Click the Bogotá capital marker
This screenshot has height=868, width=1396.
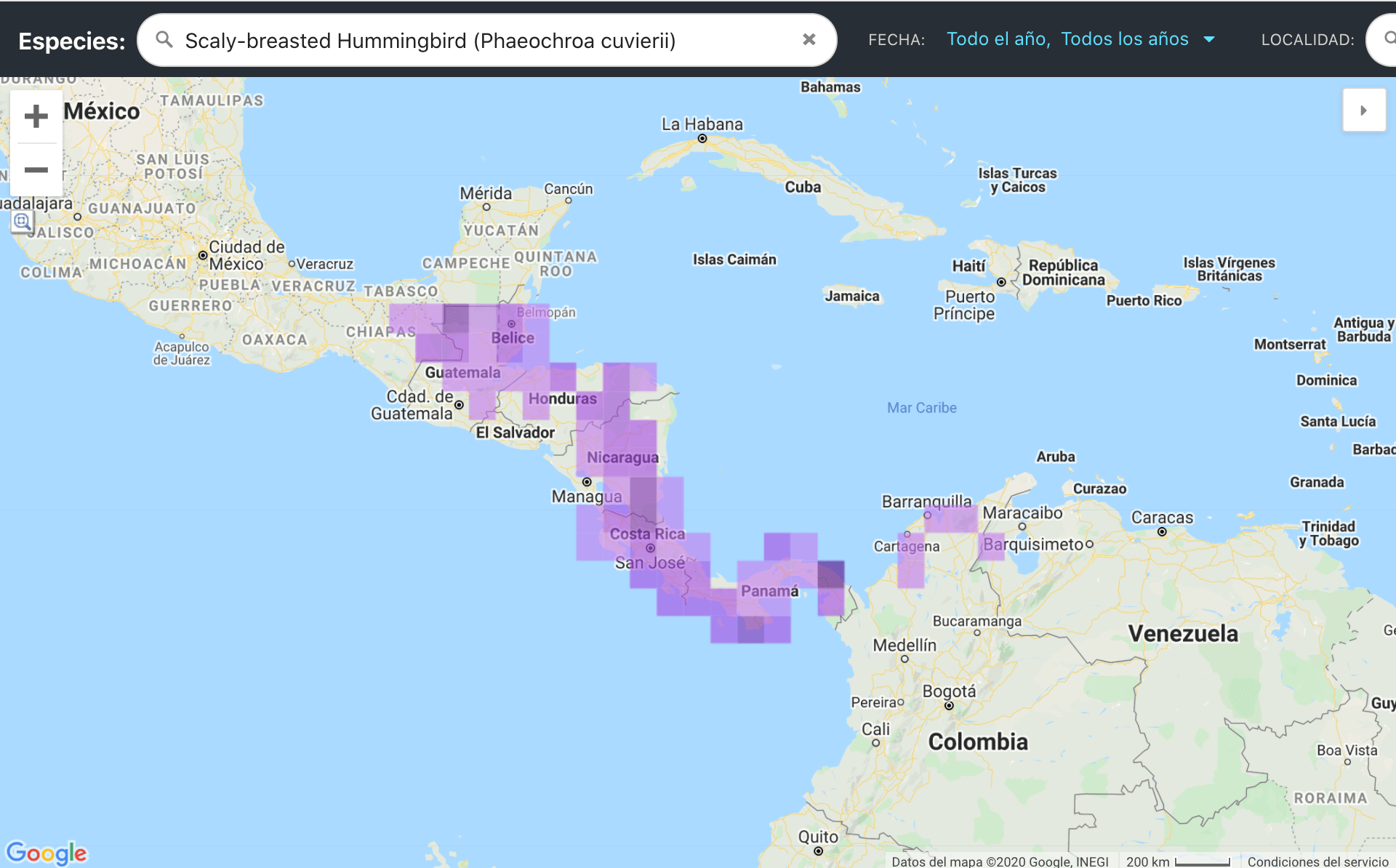949,705
